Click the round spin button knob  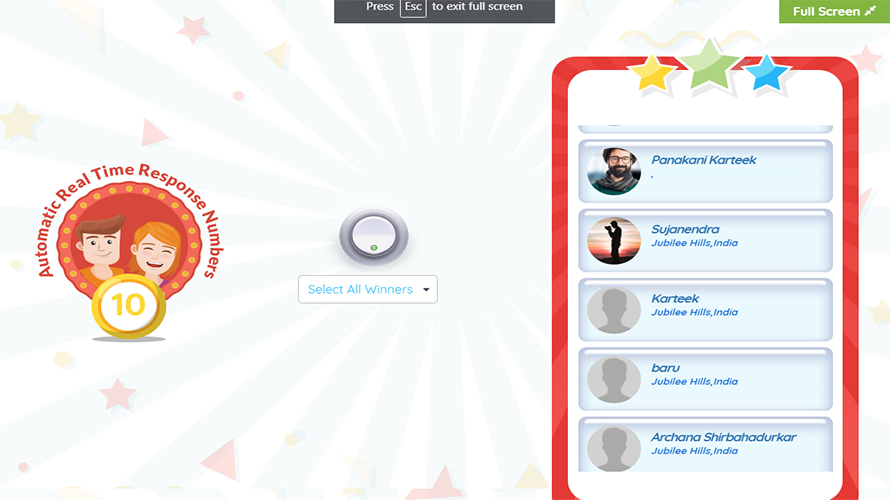(x=373, y=236)
